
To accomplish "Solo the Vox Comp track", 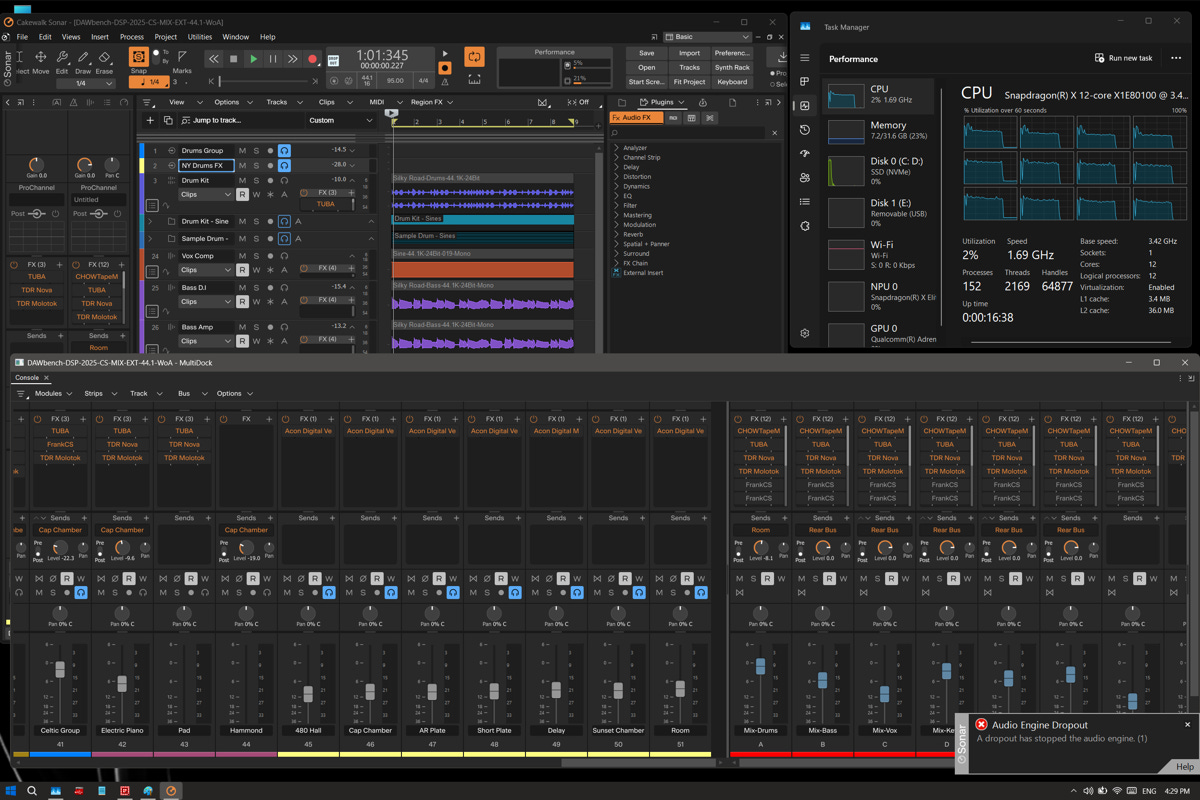I will 256,256.
